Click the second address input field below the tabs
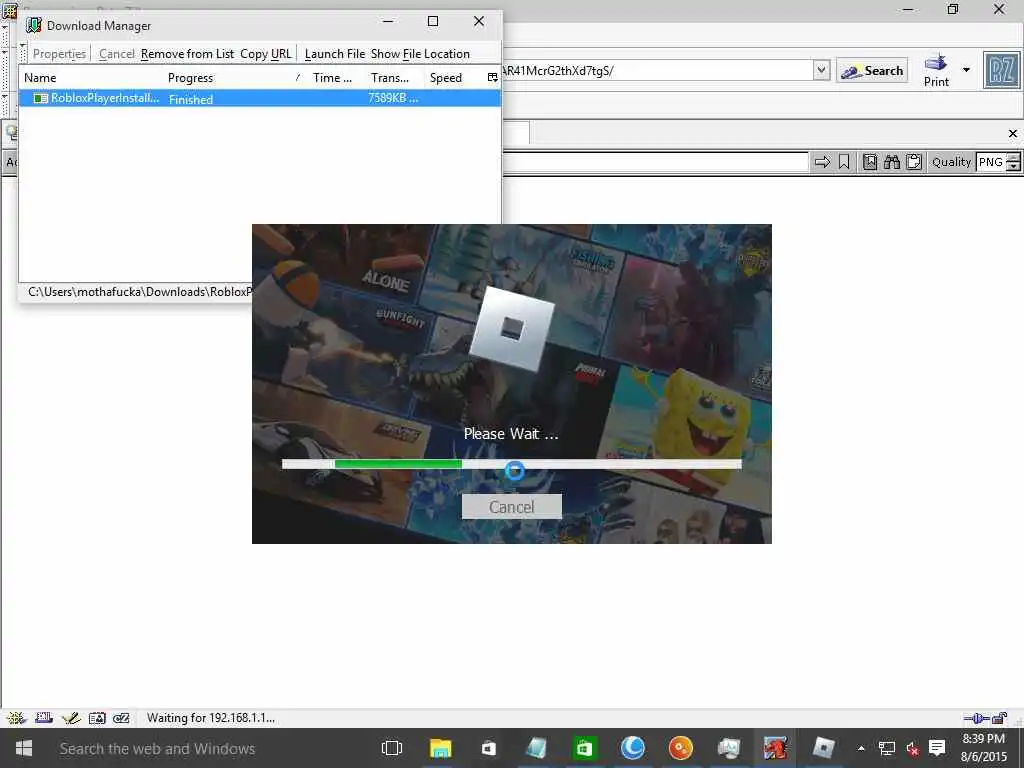1024x768 pixels. pyautogui.click(x=655, y=162)
